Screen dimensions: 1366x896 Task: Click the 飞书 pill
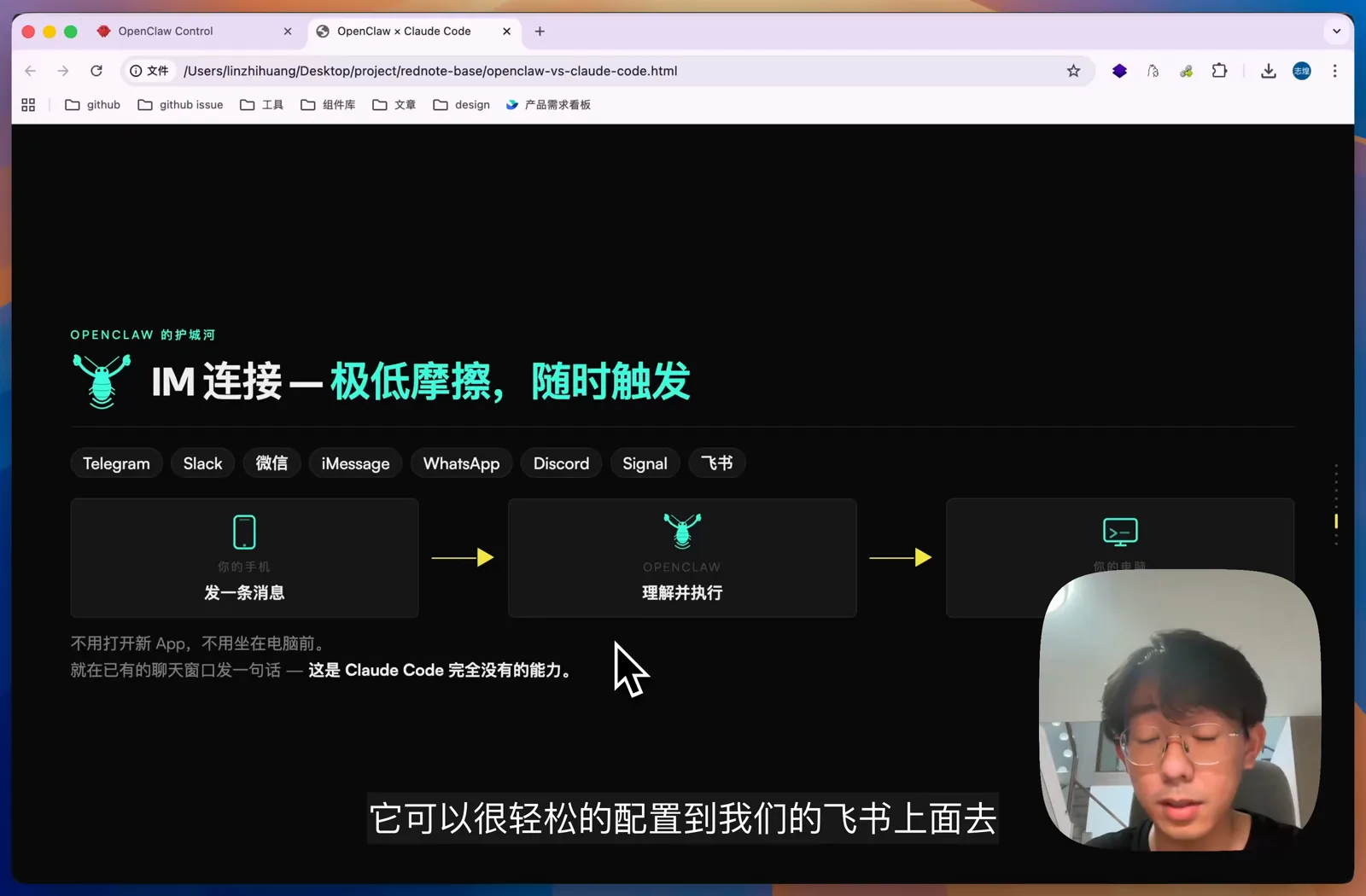click(x=717, y=463)
